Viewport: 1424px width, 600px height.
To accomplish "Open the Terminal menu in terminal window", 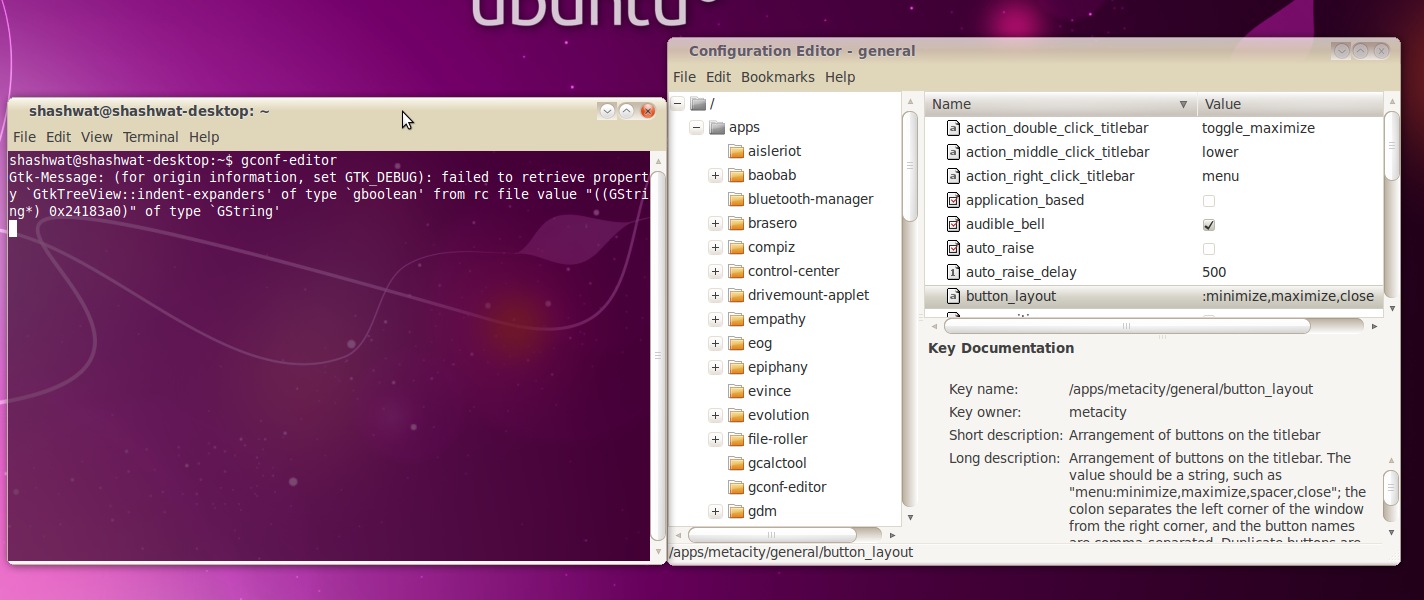I will pyautogui.click(x=150, y=137).
